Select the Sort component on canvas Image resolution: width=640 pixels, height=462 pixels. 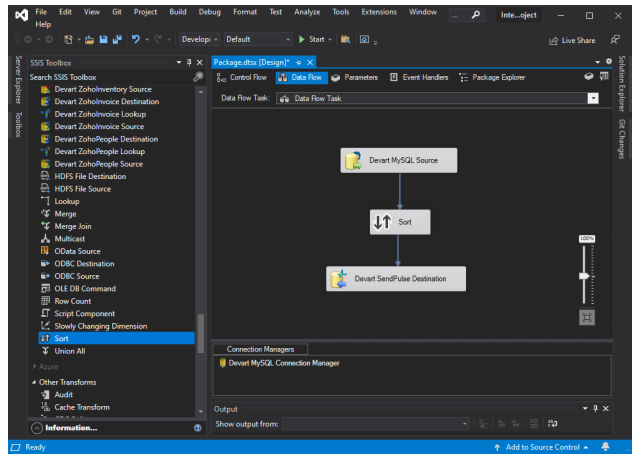point(400,222)
